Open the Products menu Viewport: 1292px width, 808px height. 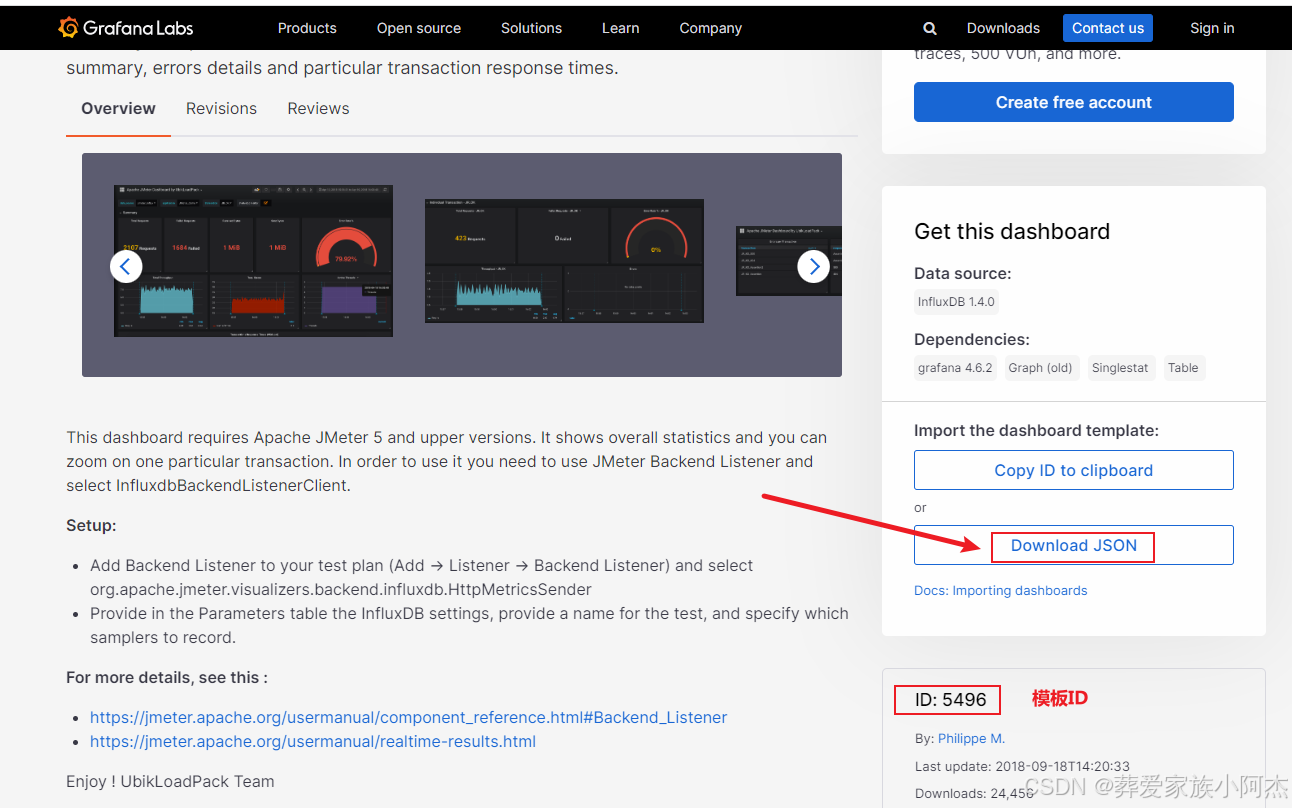[307, 28]
